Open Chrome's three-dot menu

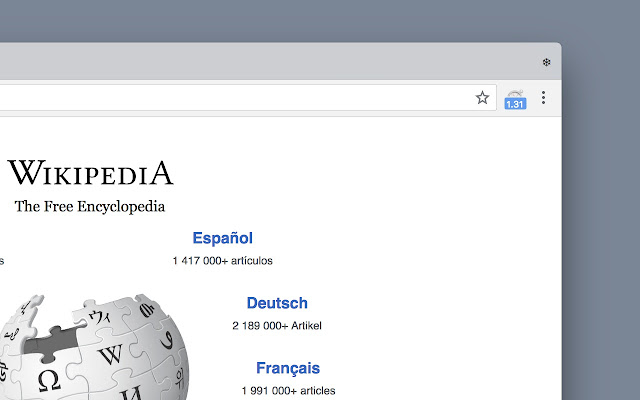click(543, 98)
